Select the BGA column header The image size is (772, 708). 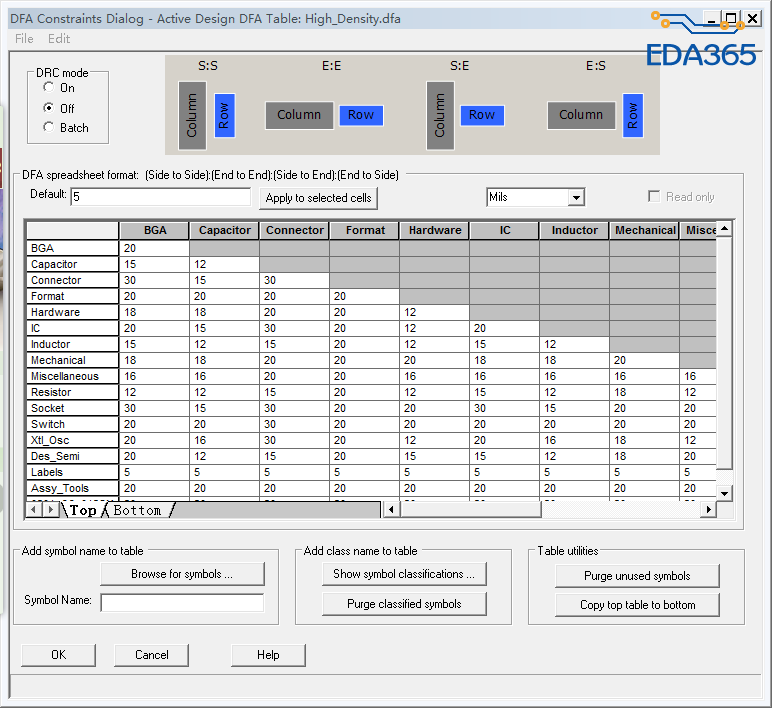click(x=155, y=230)
